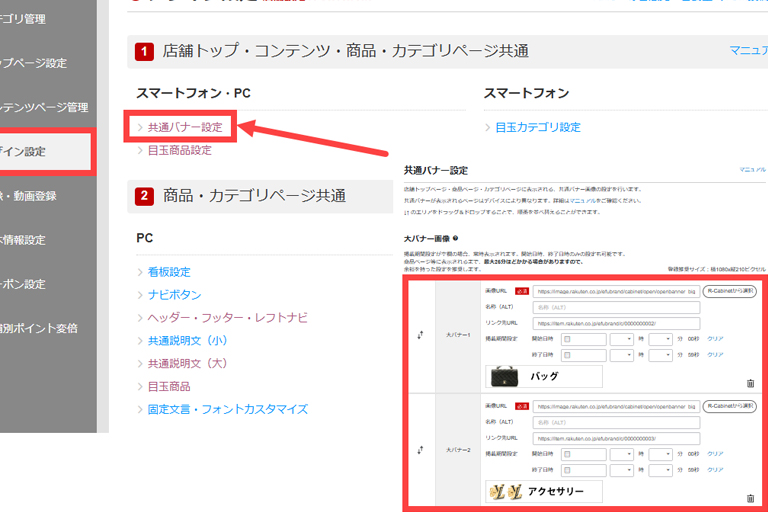Click クリア for 大バナー2 終了日時
Viewport: 768px width, 512px height.
pos(715,470)
